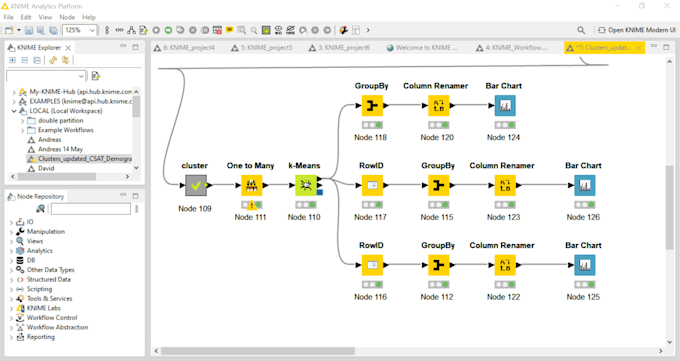Open the View menu
The image size is (680, 361).
tap(45, 17)
